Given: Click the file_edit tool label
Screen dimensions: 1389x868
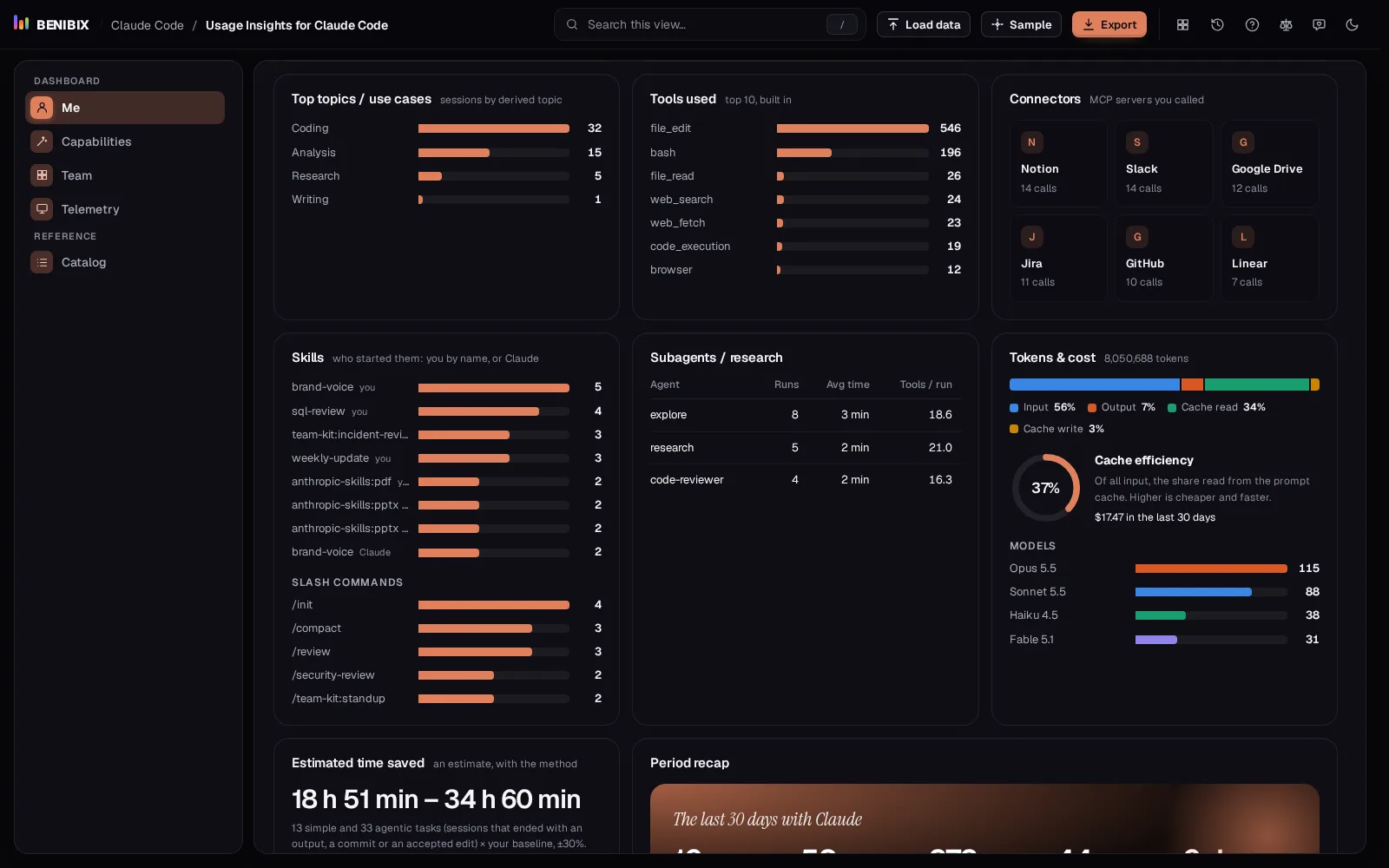Looking at the screenshot, I should pos(670,128).
